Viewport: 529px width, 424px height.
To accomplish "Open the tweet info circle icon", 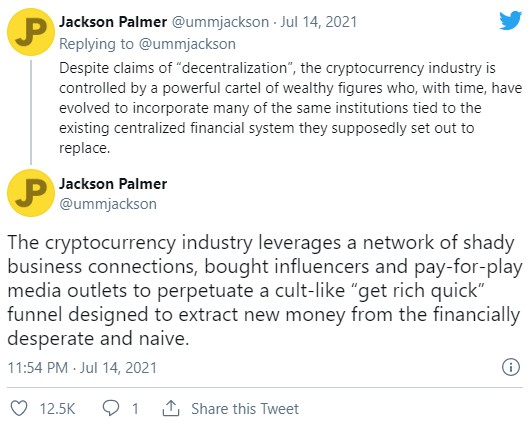I will tap(511, 367).
